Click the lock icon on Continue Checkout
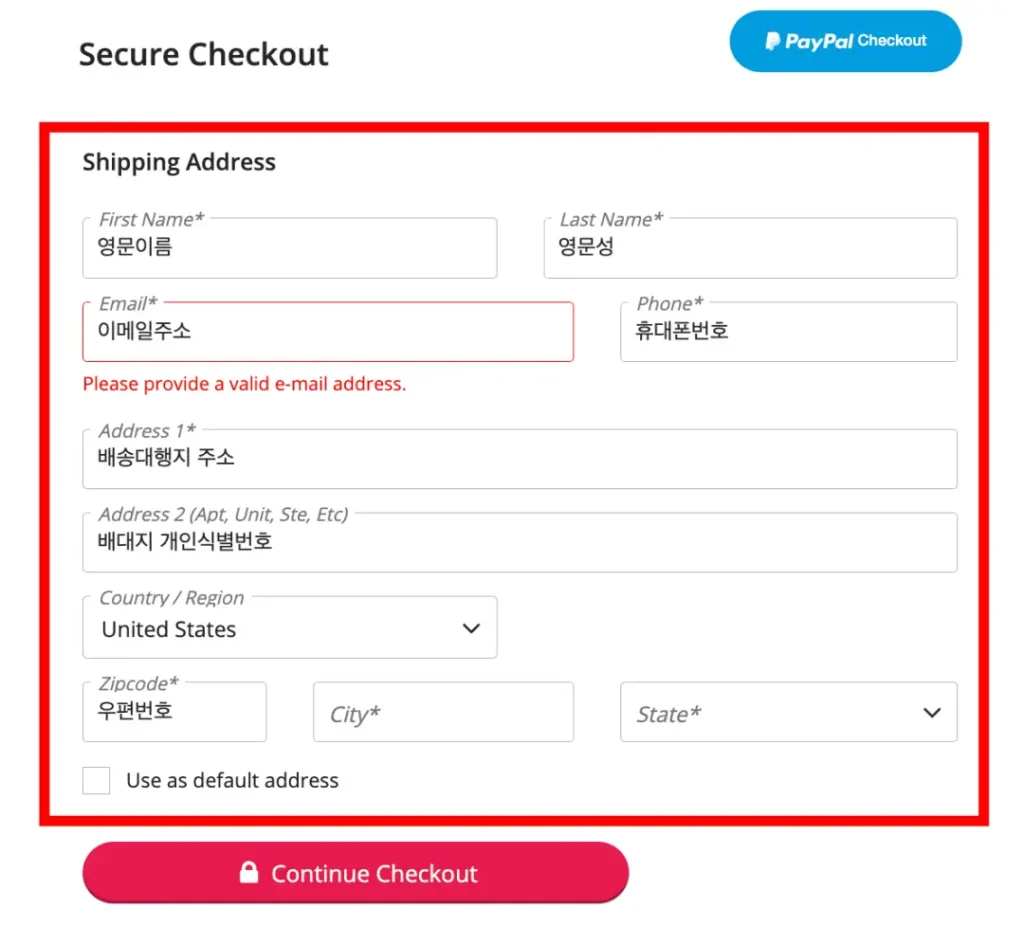Image resolution: width=1024 pixels, height=944 pixels. tap(249, 873)
